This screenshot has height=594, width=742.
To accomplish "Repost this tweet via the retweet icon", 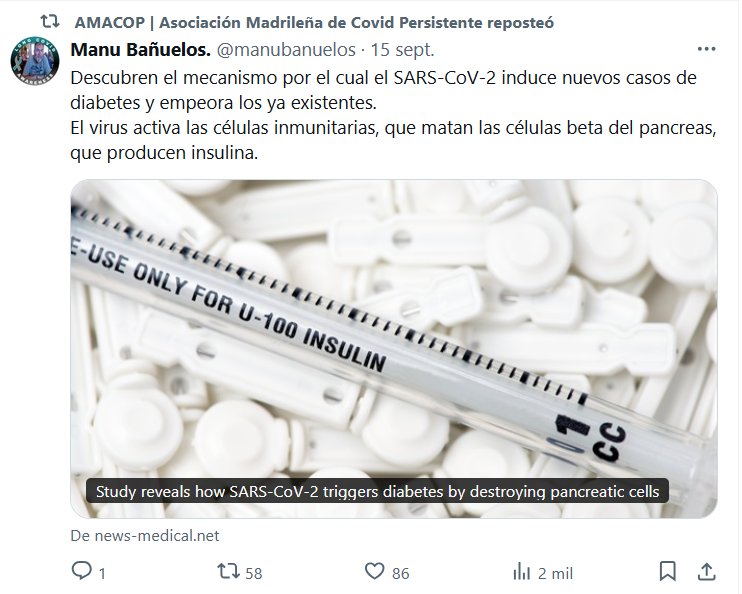I will [x=229, y=571].
